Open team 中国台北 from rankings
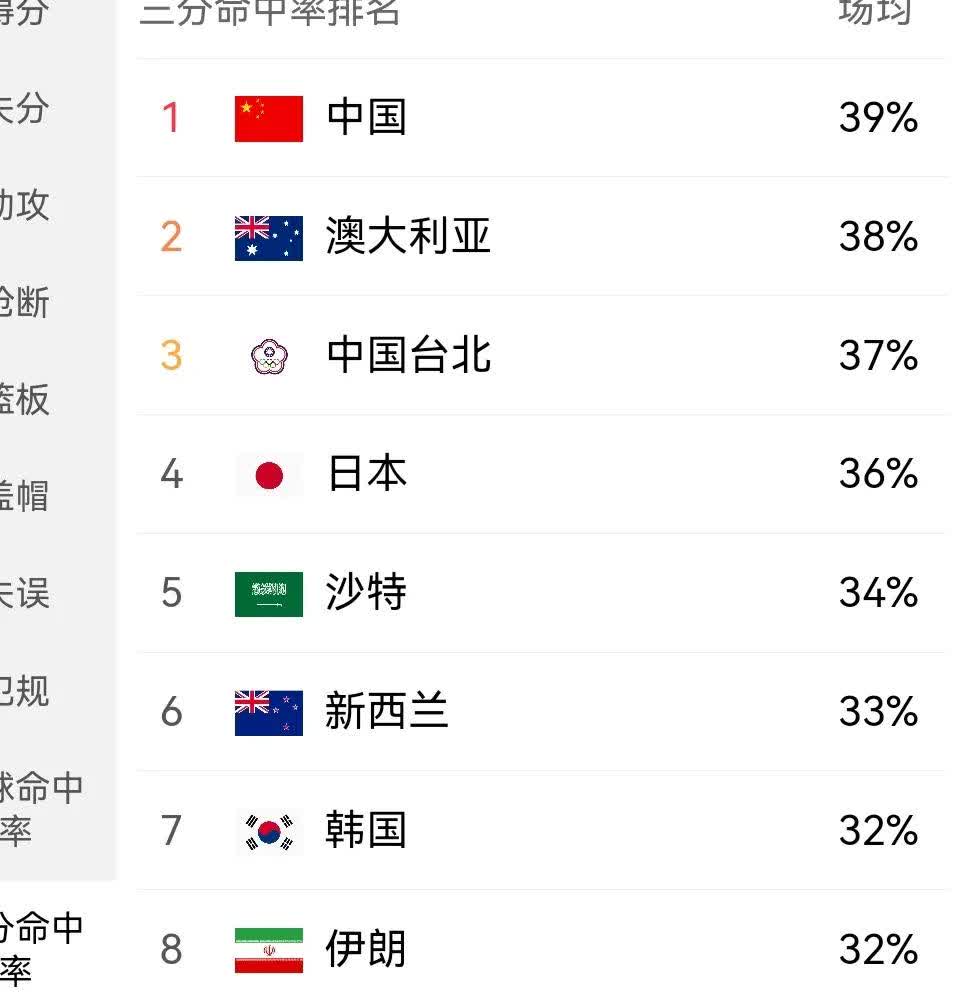Viewport: 980px width, 1006px height. [408, 356]
